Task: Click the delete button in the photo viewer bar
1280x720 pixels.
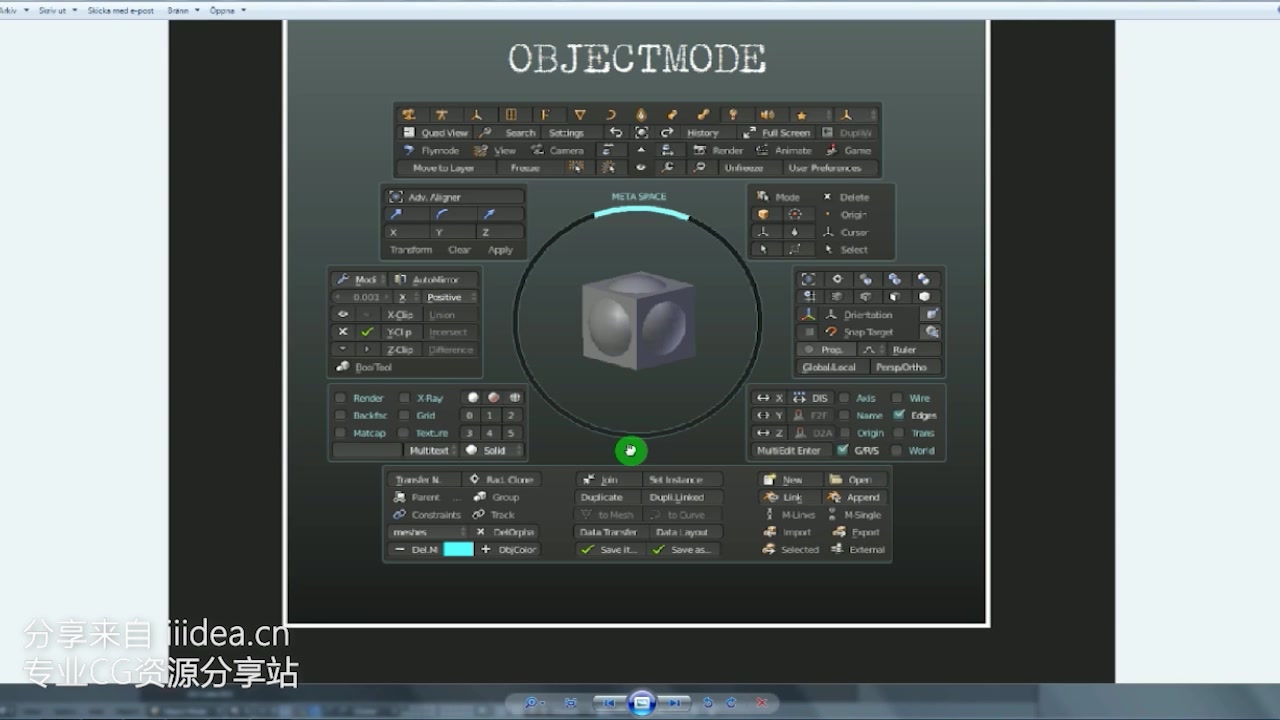Action: [x=761, y=703]
